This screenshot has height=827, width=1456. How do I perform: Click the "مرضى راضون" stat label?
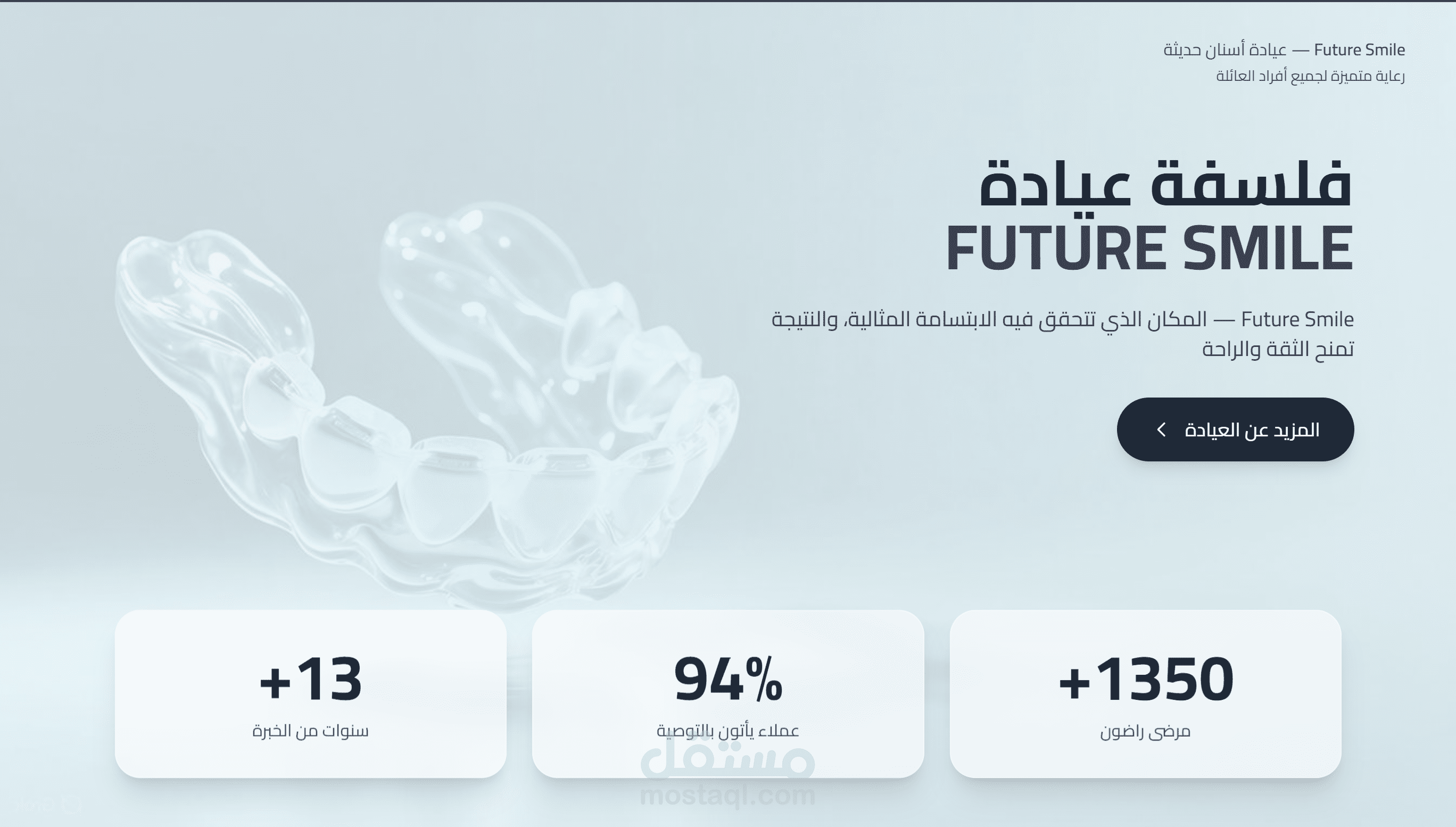point(1145,731)
